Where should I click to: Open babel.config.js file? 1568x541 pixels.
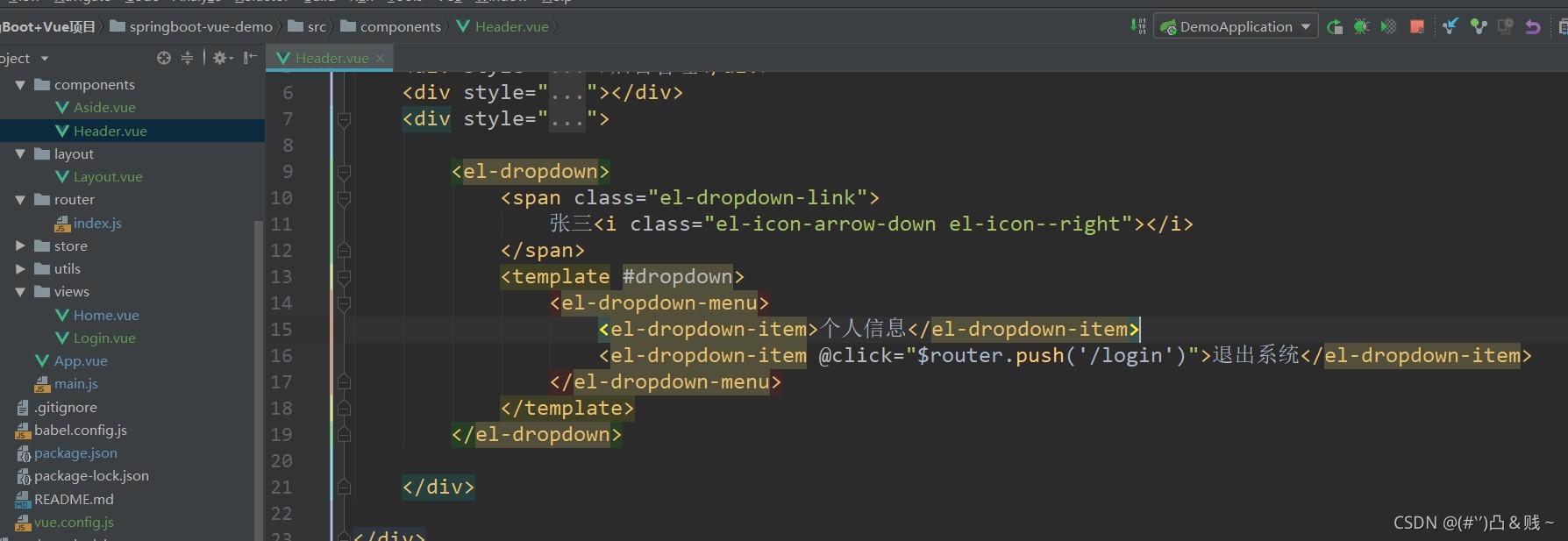pos(80,431)
